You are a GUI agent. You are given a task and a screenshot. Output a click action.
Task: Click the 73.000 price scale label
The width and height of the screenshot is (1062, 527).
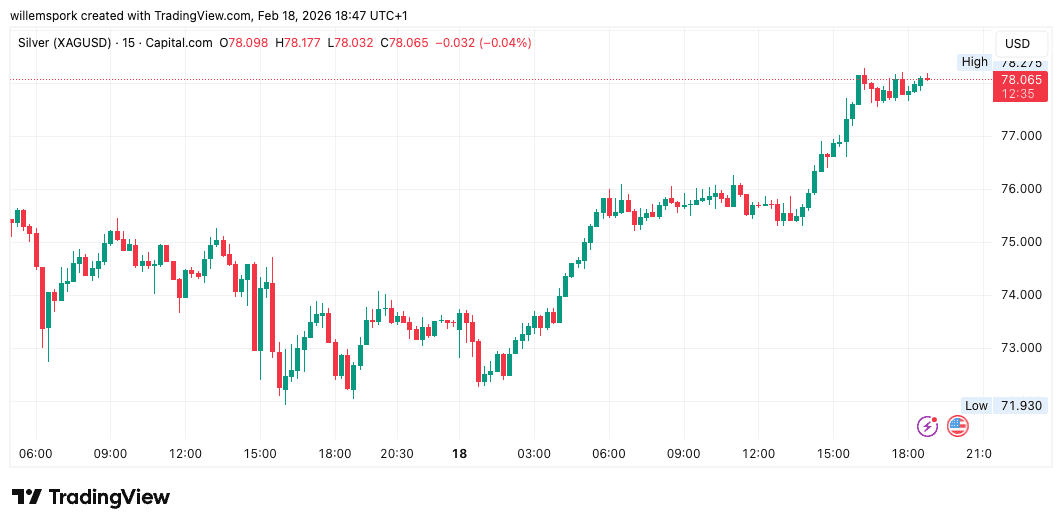1020,348
